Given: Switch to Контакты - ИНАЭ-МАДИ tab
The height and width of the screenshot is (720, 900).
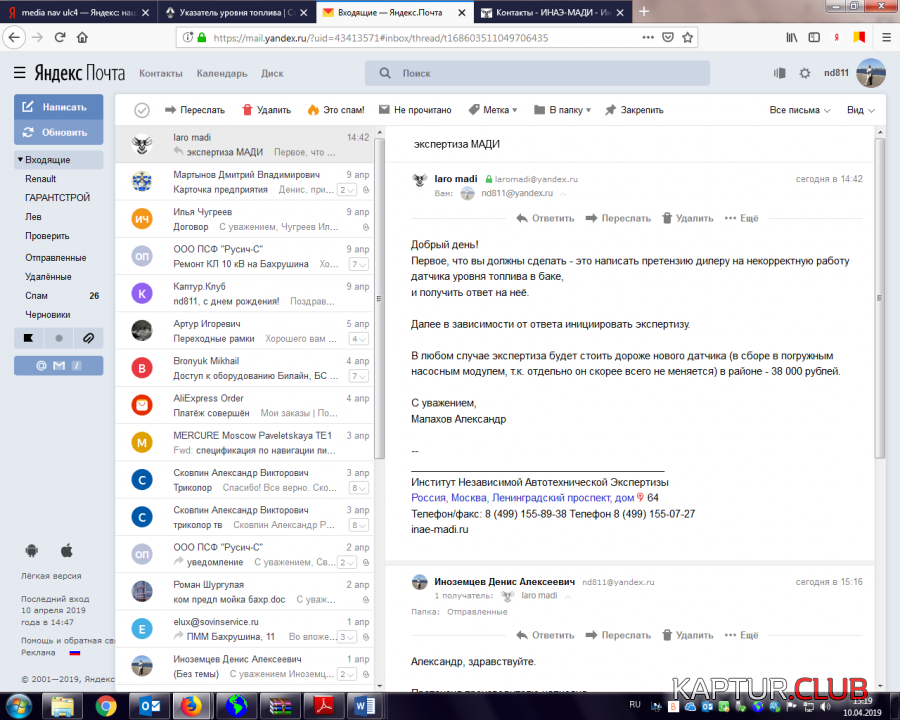Looking at the screenshot, I should pyautogui.click(x=553, y=12).
